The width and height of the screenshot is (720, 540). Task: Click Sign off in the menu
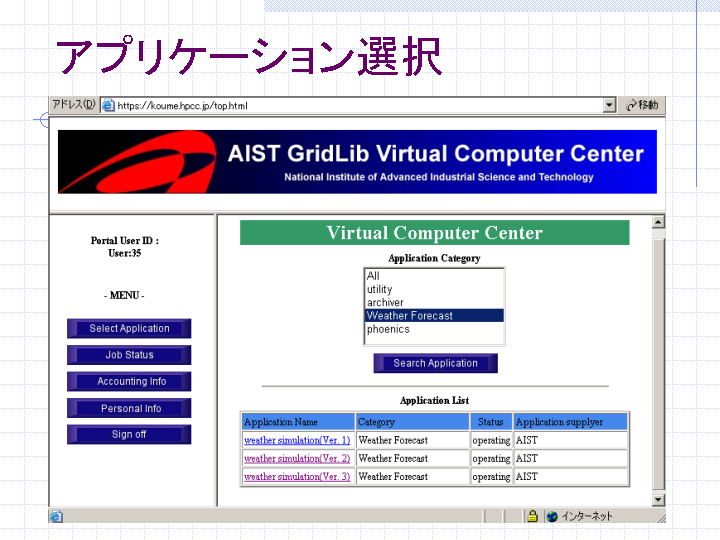click(129, 434)
